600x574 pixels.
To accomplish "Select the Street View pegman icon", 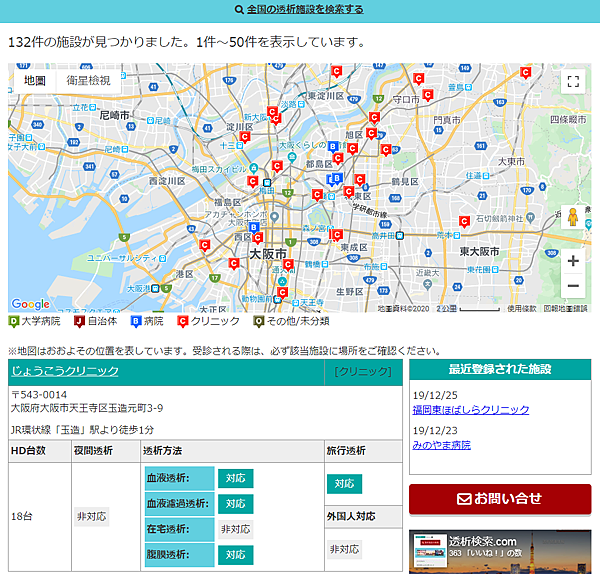I will tap(573, 217).
